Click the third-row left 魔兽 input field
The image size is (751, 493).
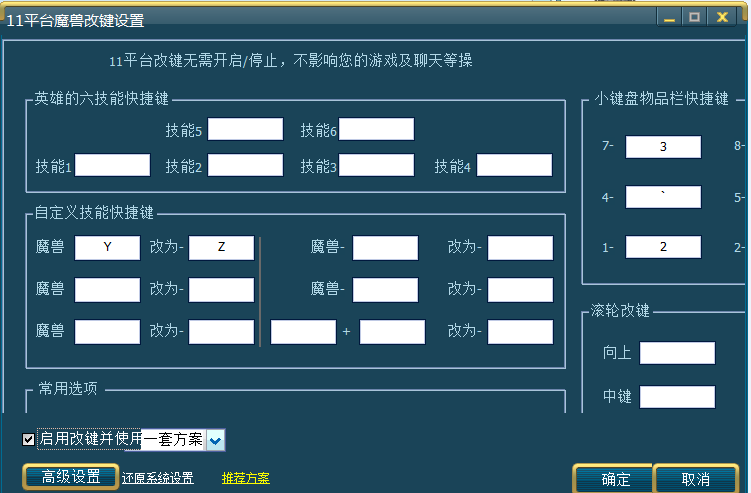[x=107, y=332]
